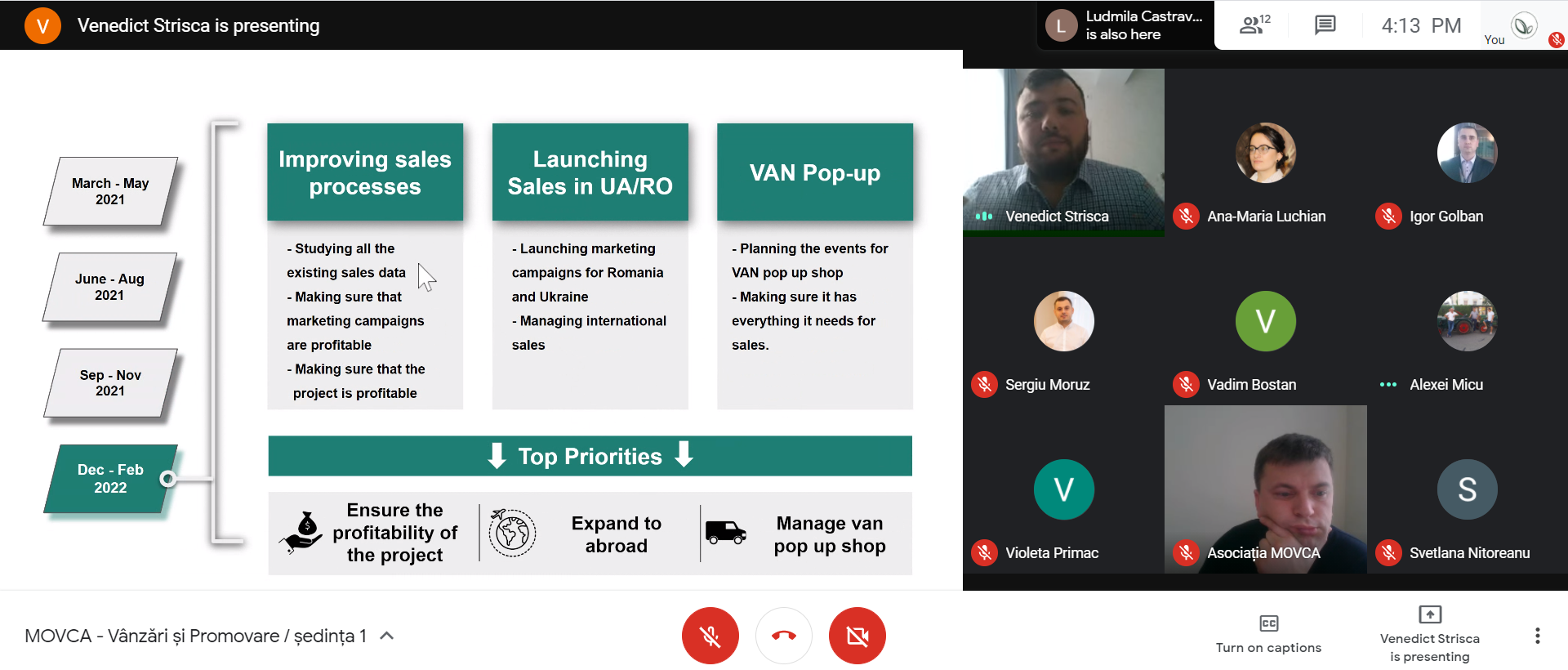Click the Dec - Feb 2022 timeline marker
The width and height of the screenshot is (1568, 670).
pos(110,479)
